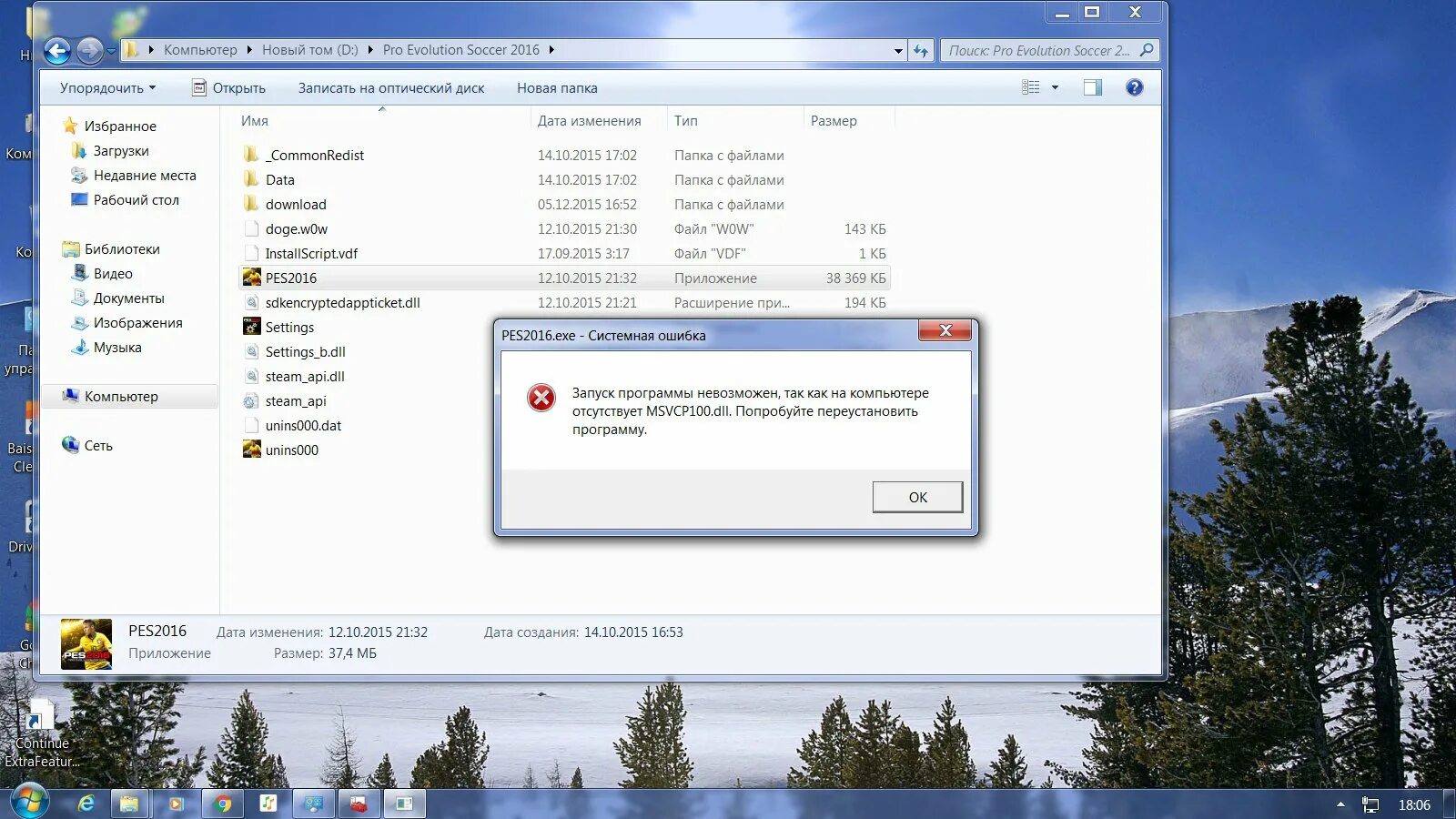Open Музыка library

[117, 348]
